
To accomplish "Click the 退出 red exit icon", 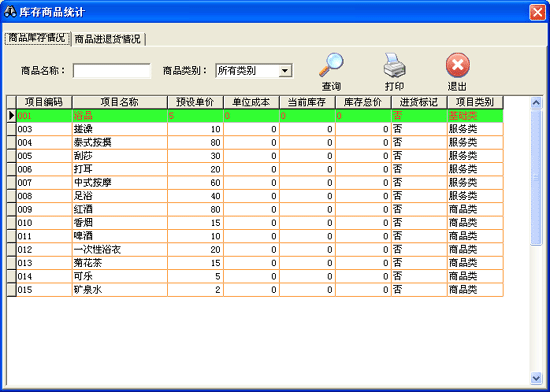I will coord(458,65).
